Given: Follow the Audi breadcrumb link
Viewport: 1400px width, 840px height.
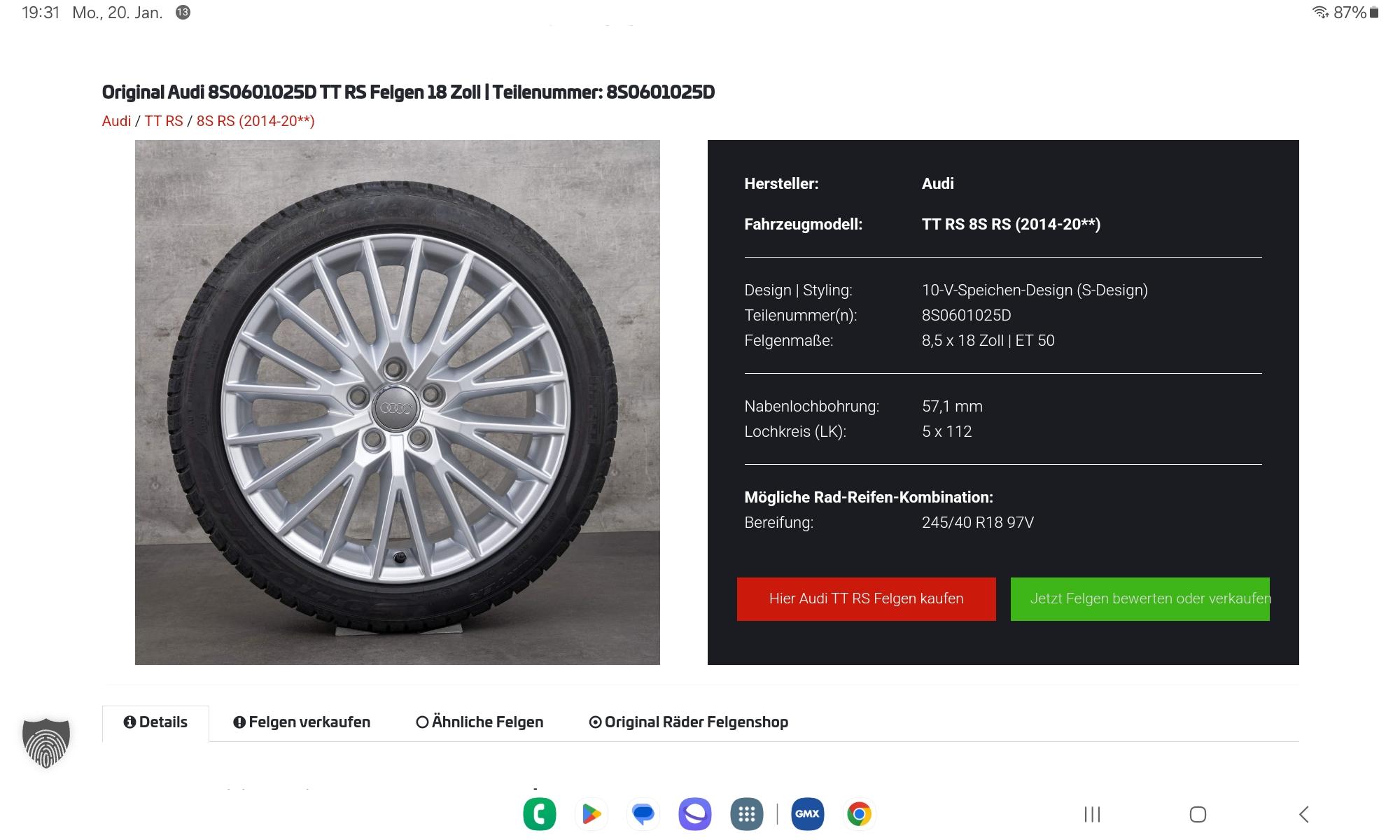Looking at the screenshot, I should coord(116,121).
